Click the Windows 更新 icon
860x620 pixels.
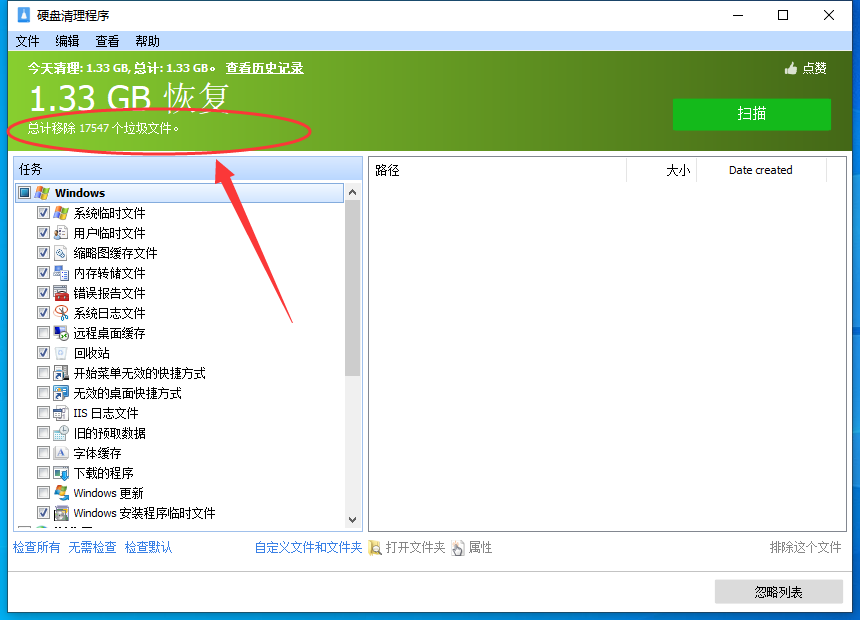coord(61,493)
